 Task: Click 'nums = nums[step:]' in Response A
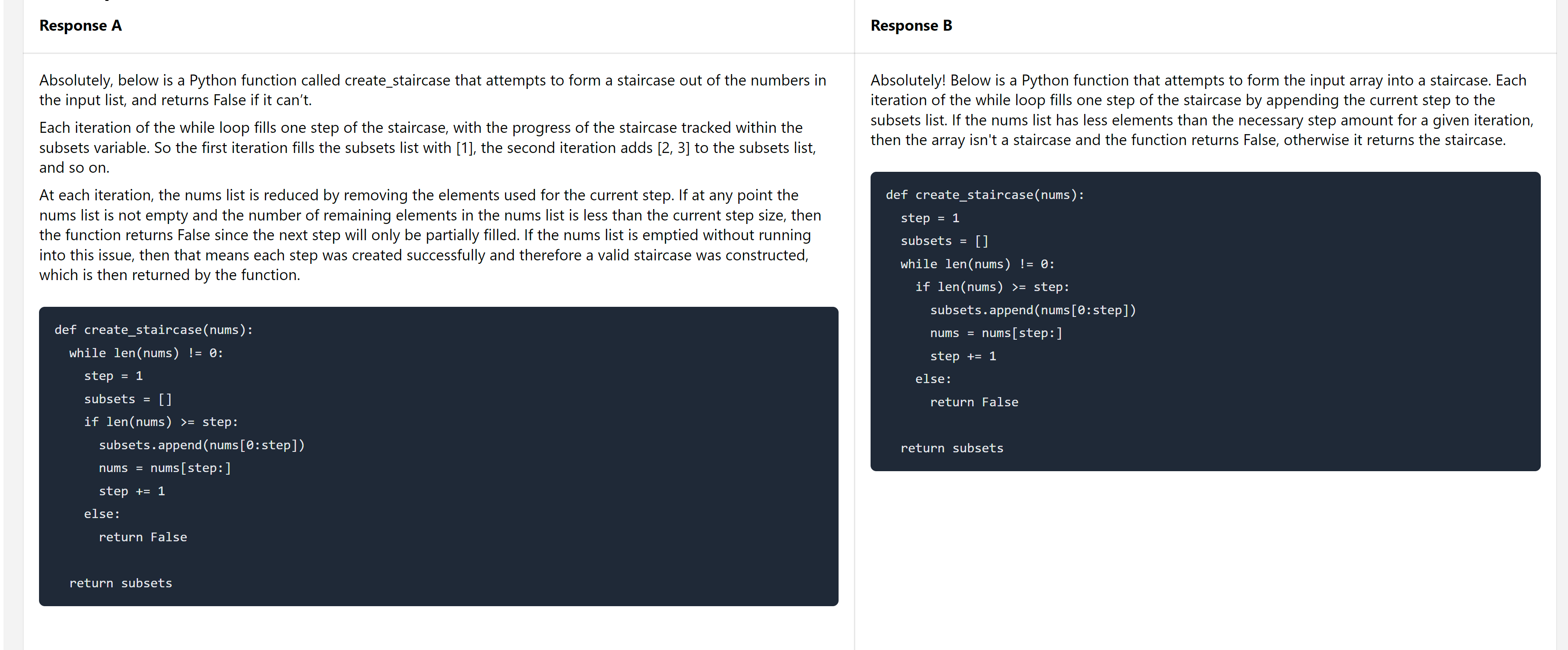pos(165,468)
